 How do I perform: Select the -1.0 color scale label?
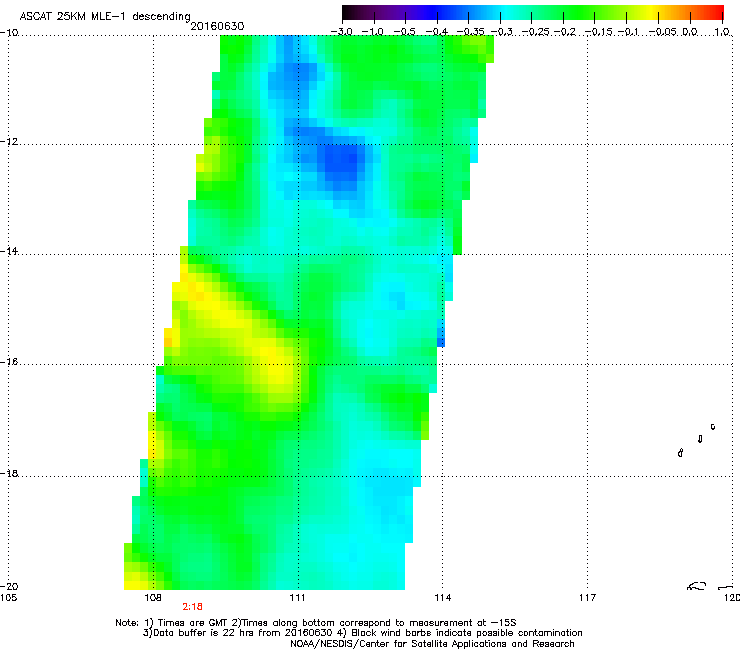click(373, 32)
